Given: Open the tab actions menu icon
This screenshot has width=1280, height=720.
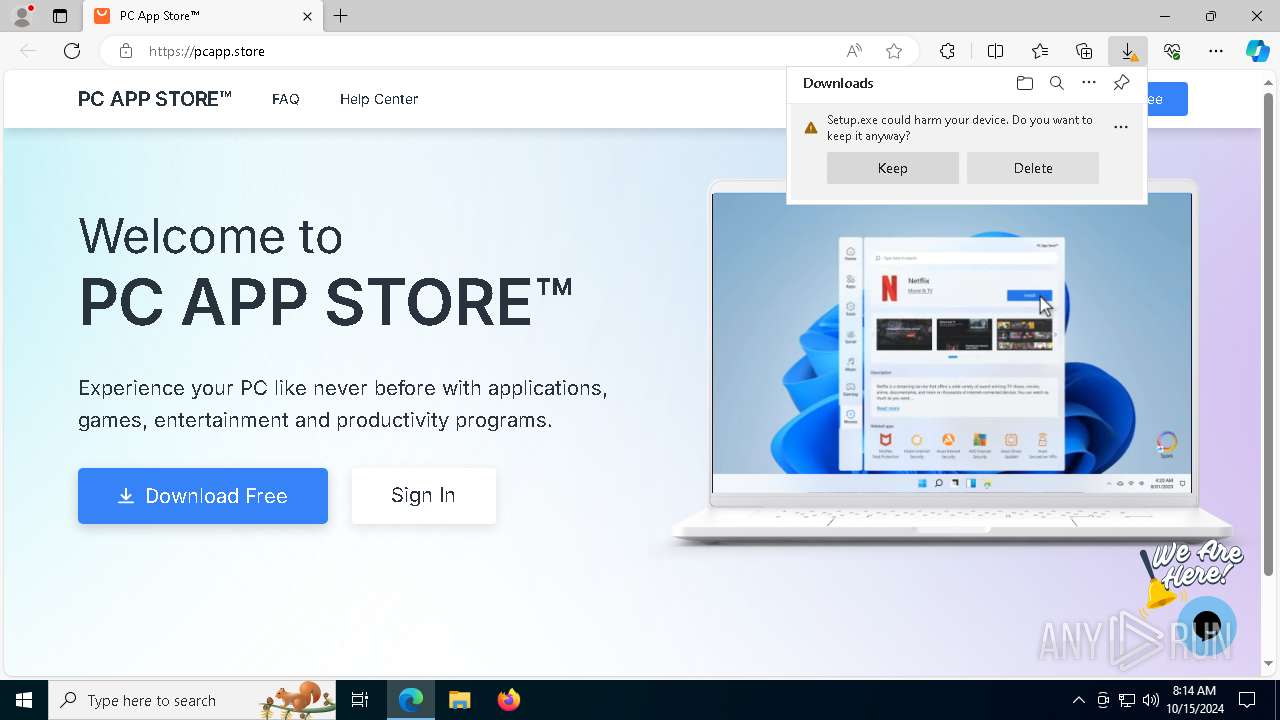Looking at the screenshot, I should (60, 16).
